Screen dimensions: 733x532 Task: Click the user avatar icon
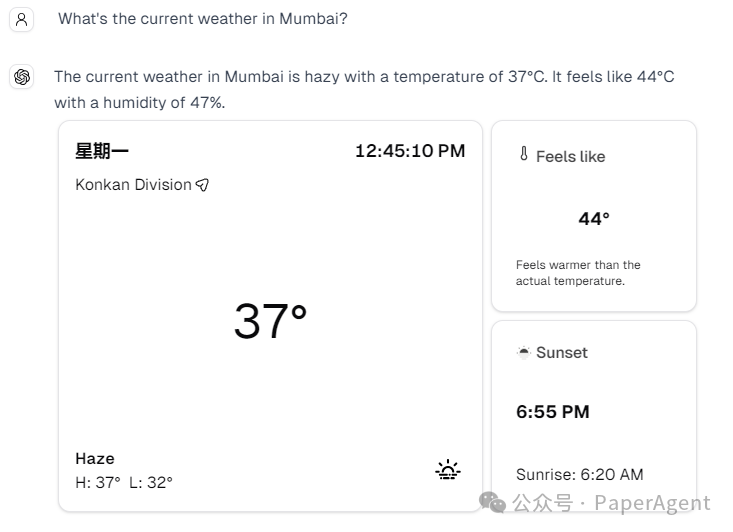[x=22, y=19]
